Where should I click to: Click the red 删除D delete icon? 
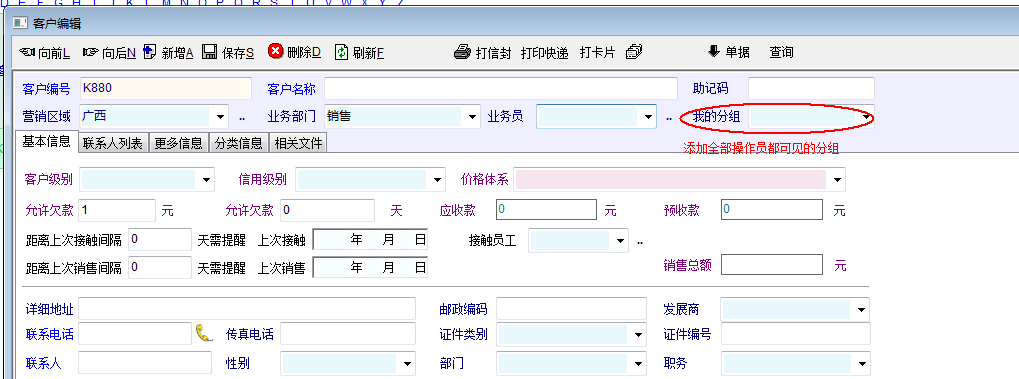(x=276, y=51)
